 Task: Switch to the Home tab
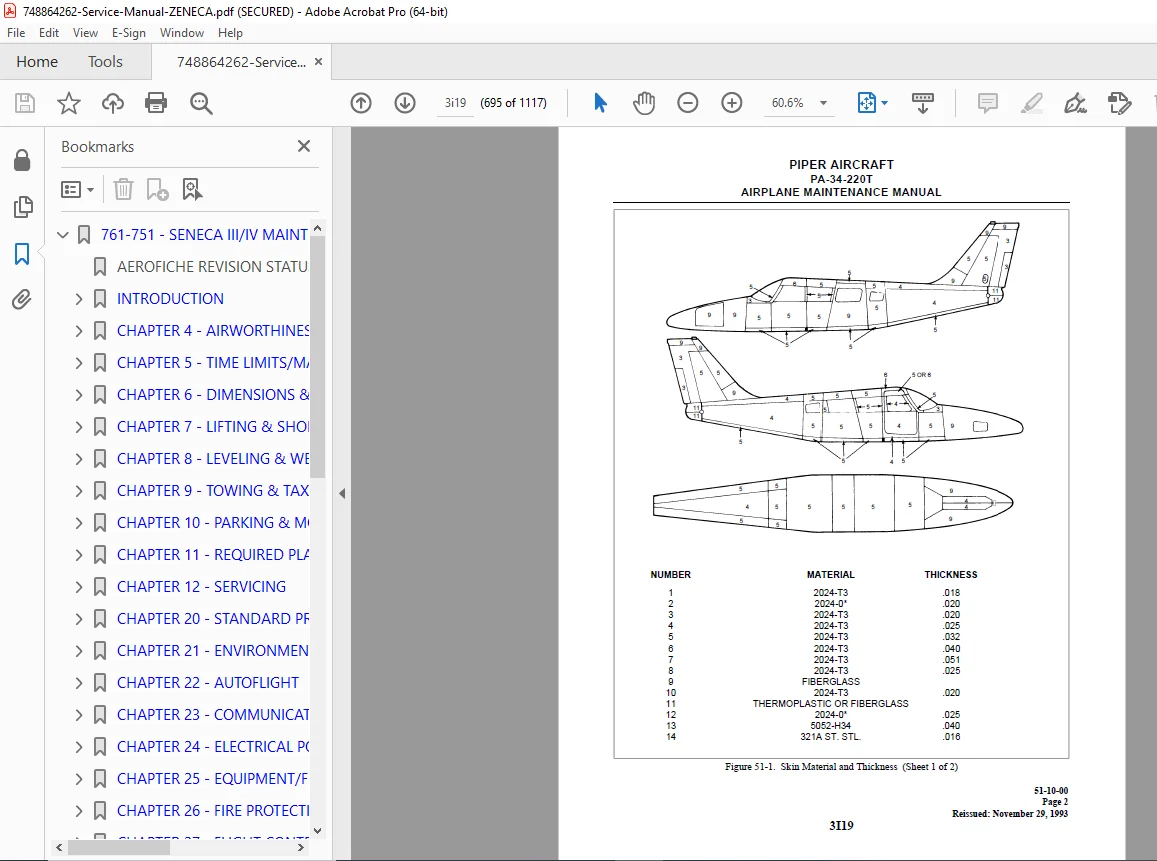pos(37,62)
